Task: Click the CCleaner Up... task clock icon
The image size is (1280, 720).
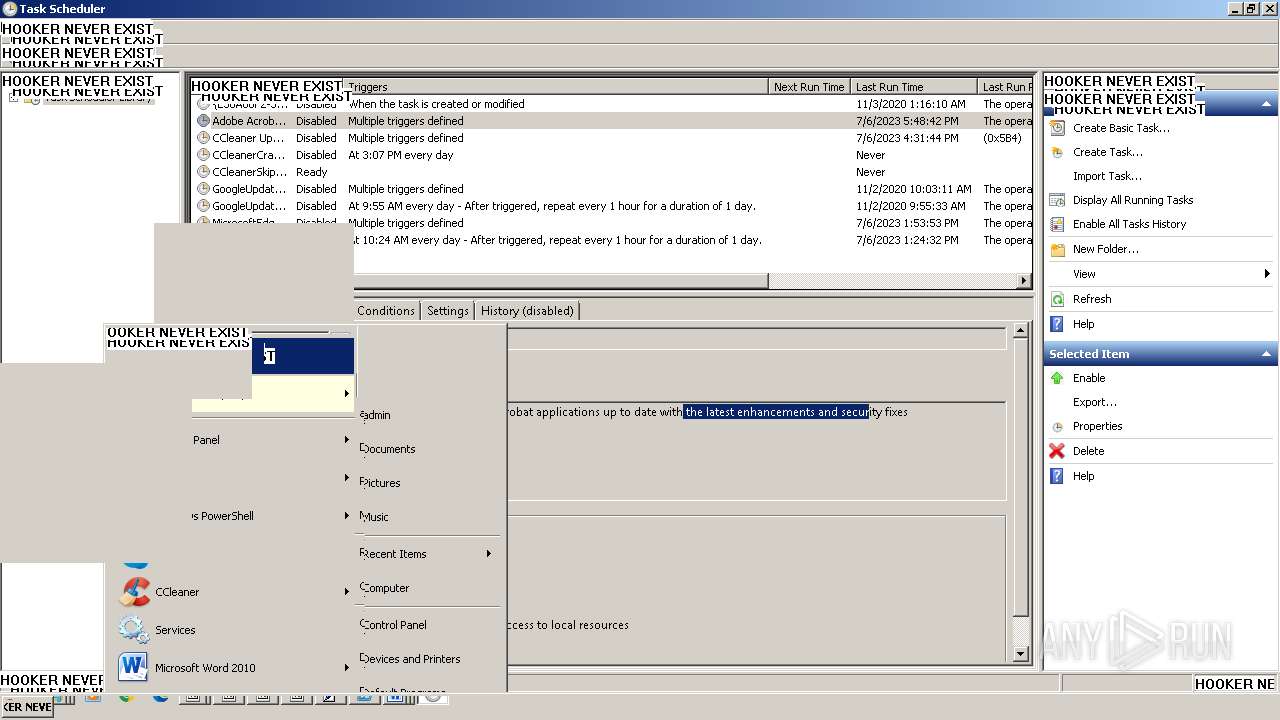Action: (x=204, y=138)
